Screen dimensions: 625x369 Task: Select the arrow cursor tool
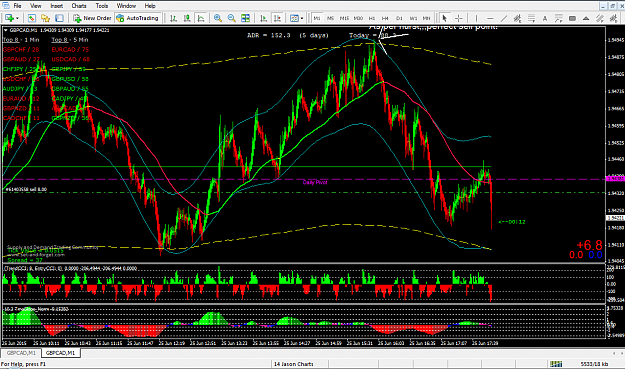point(444,18)
